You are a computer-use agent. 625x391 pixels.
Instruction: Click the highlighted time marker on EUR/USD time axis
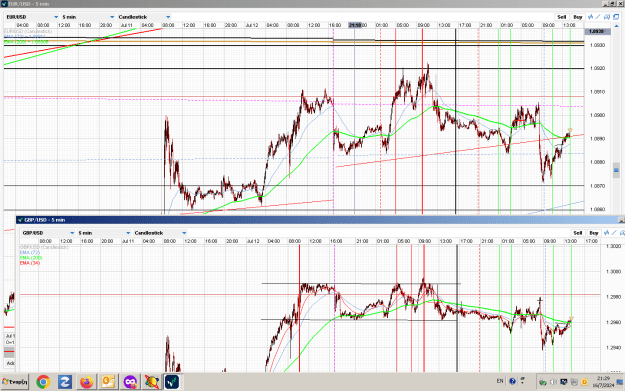pos(355,25)
